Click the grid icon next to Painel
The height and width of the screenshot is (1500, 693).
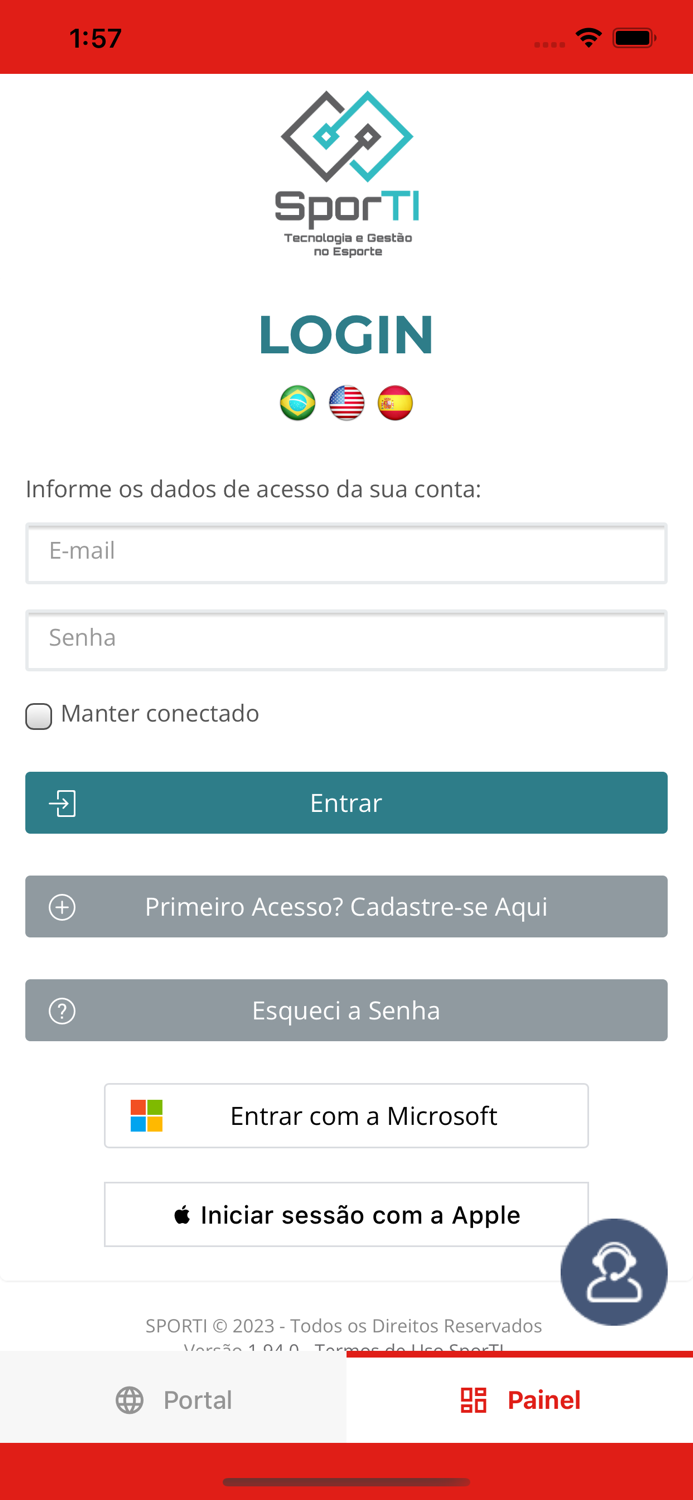tap(472, 1400)
